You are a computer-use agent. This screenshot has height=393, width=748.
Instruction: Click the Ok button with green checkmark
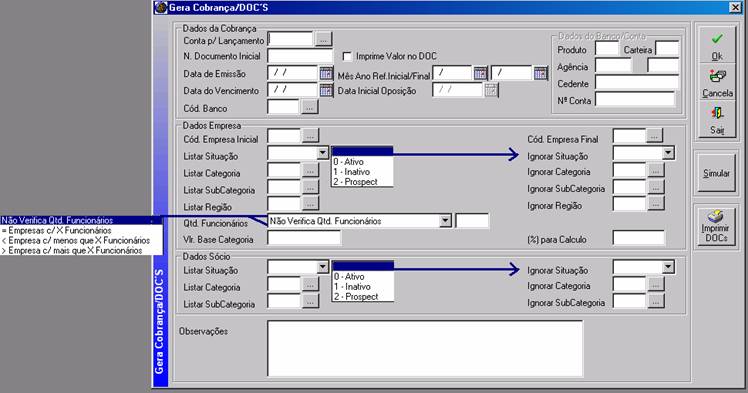[717, 45]
